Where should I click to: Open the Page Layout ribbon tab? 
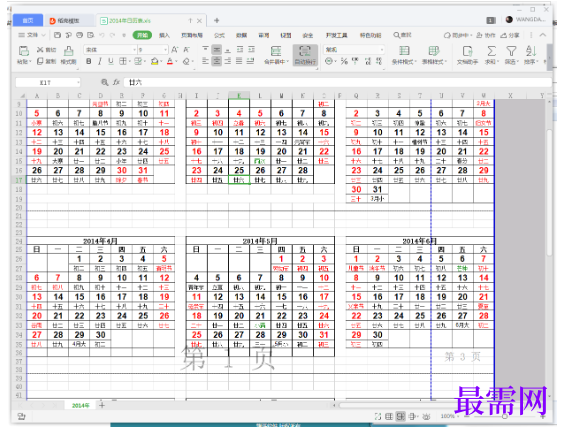click(192, 35)
